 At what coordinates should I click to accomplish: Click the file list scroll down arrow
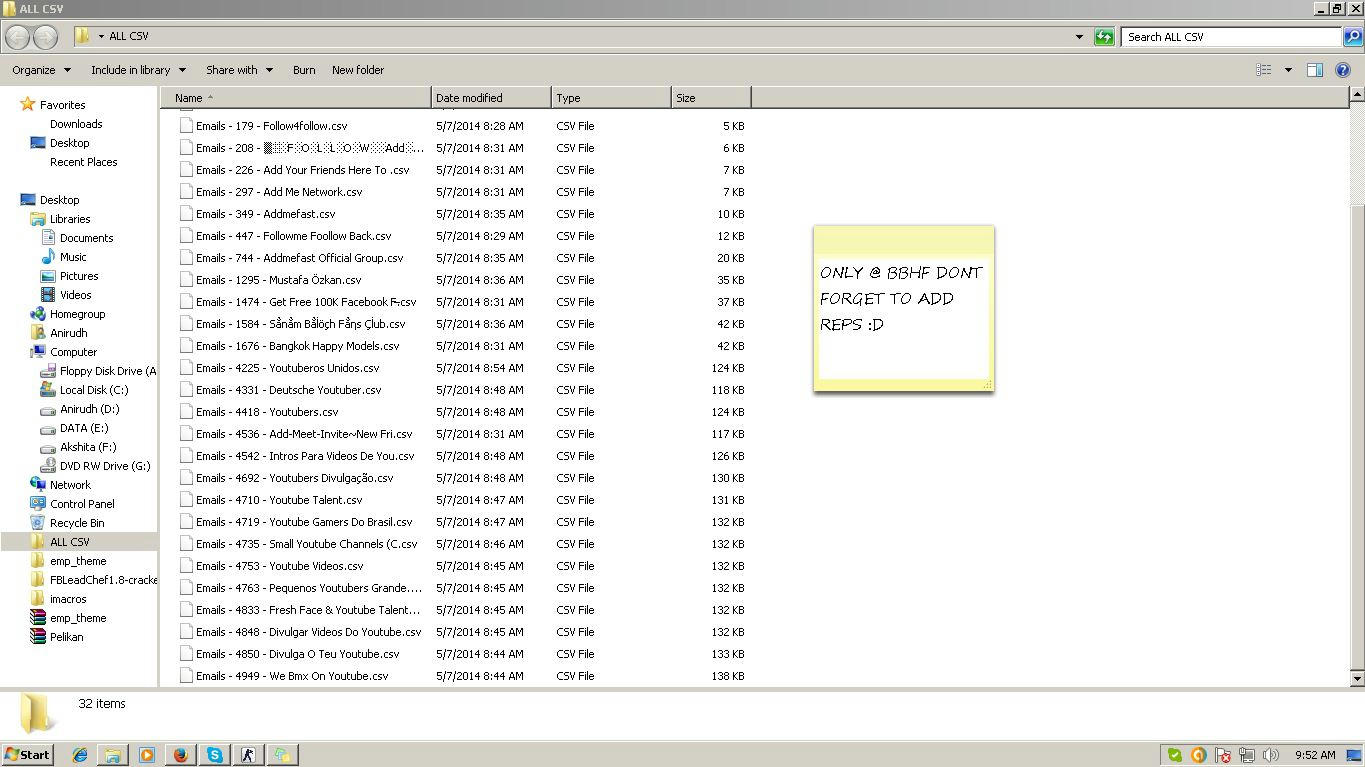(x=1357, y=679)
